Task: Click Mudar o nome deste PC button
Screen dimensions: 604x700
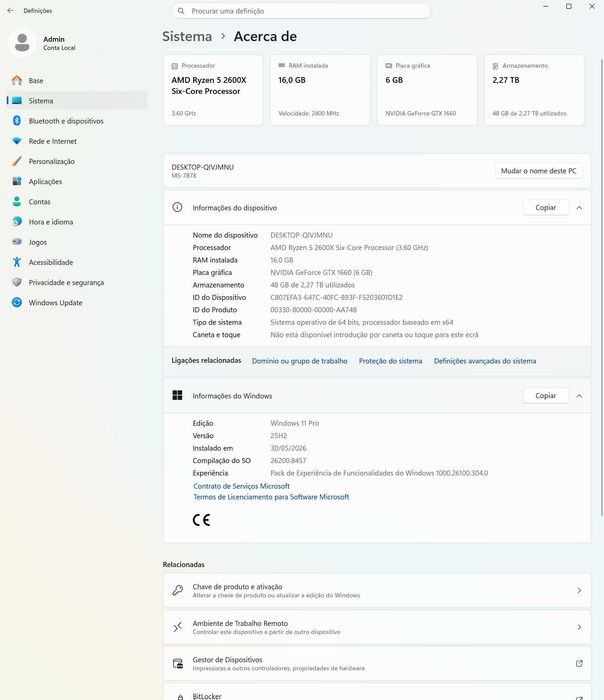Action: point(538,171)
